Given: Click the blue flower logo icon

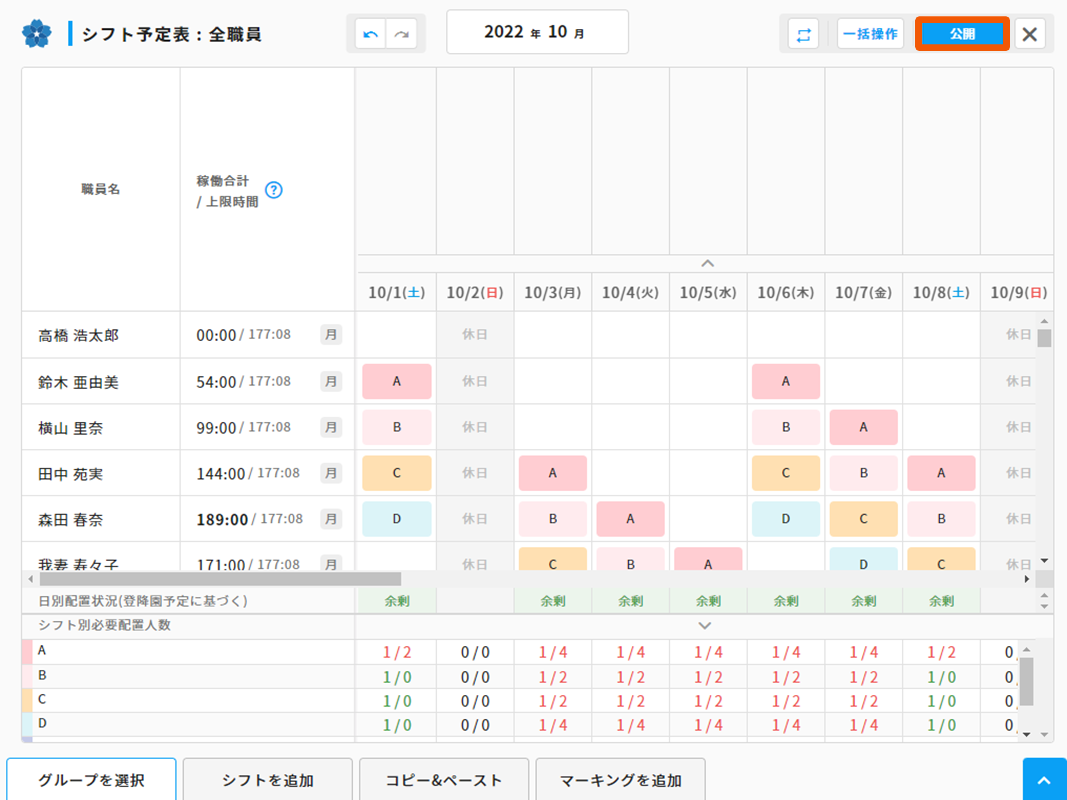Looking at the screenshot, I should (37, 34).
